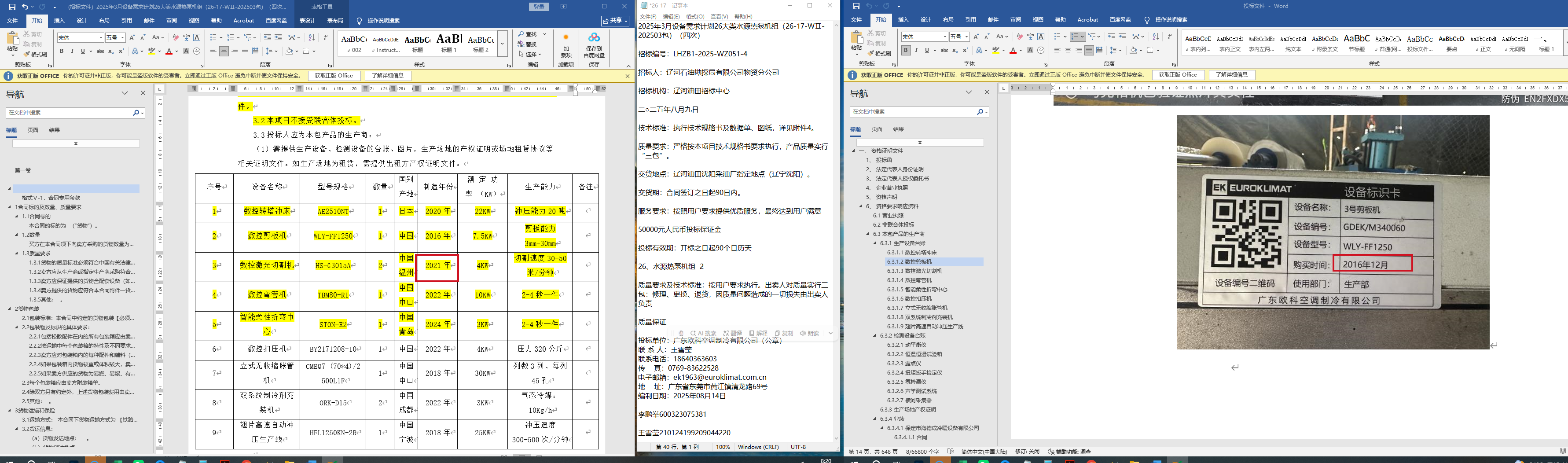Switch to the 页面 tab in left navigation pane
Viewport: 1568px width, 463px height.
[33, 130]
